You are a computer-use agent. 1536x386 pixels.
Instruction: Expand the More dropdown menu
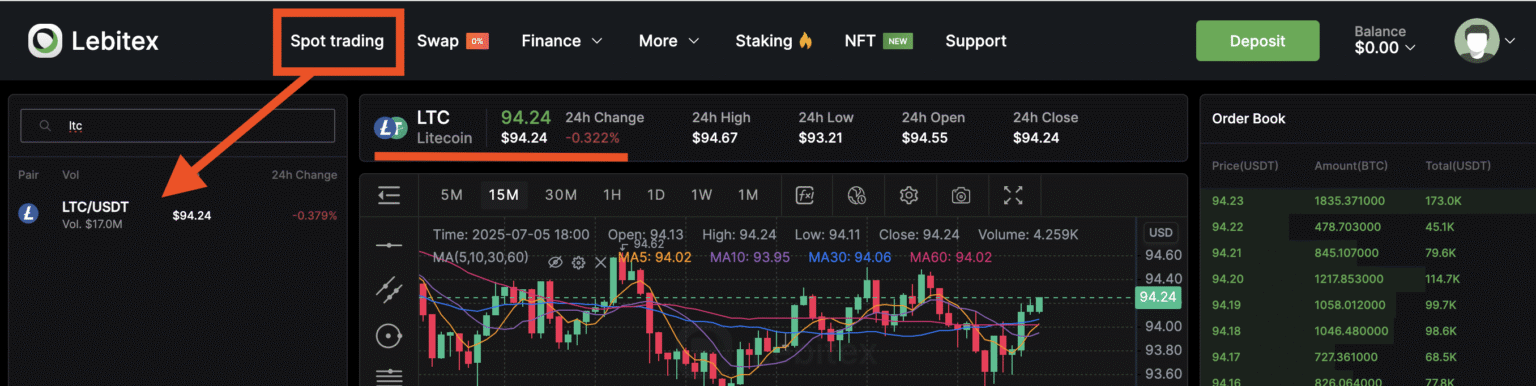coord(669,41)
